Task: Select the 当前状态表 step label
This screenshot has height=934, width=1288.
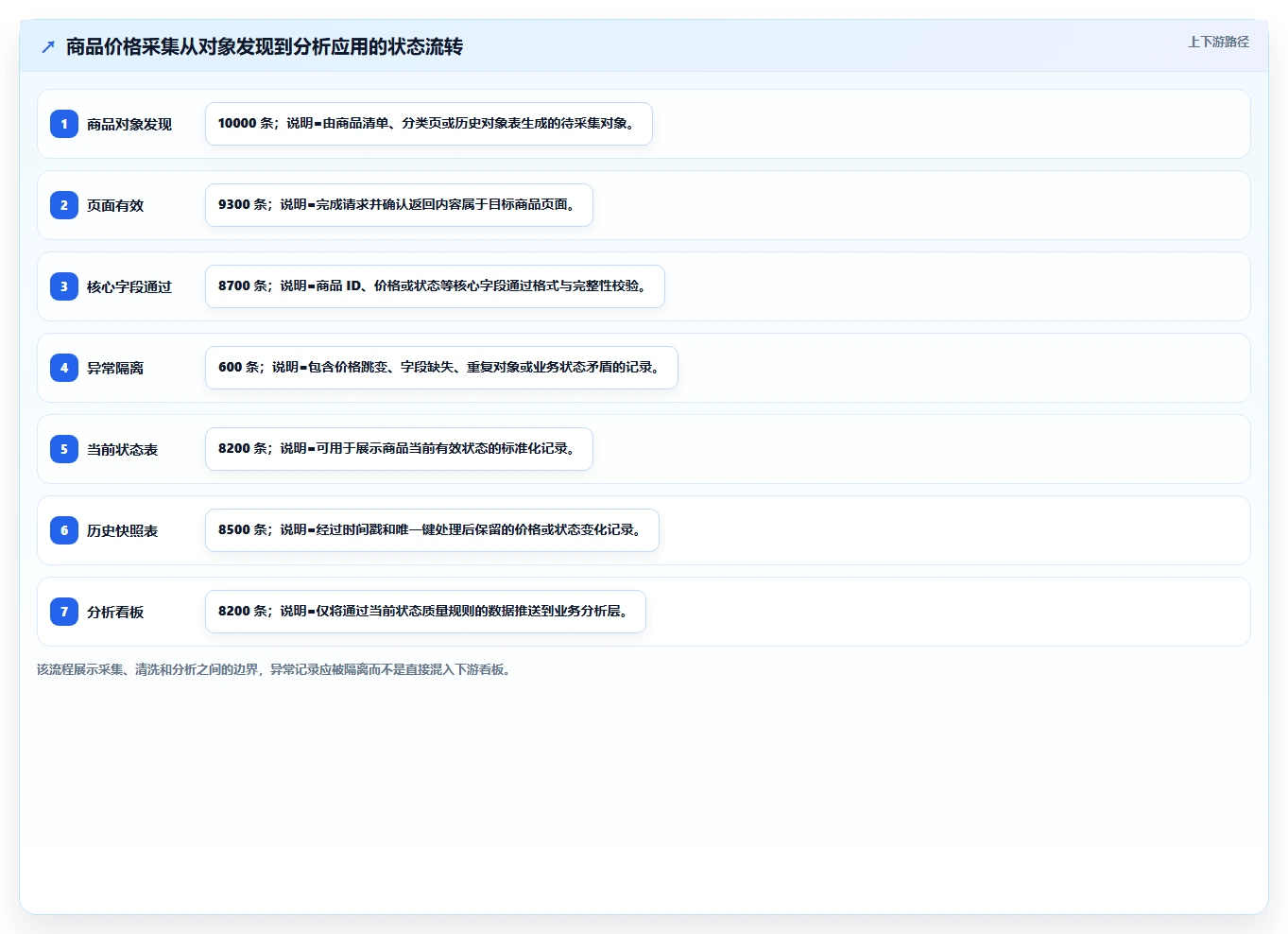Action: point(122,450)
